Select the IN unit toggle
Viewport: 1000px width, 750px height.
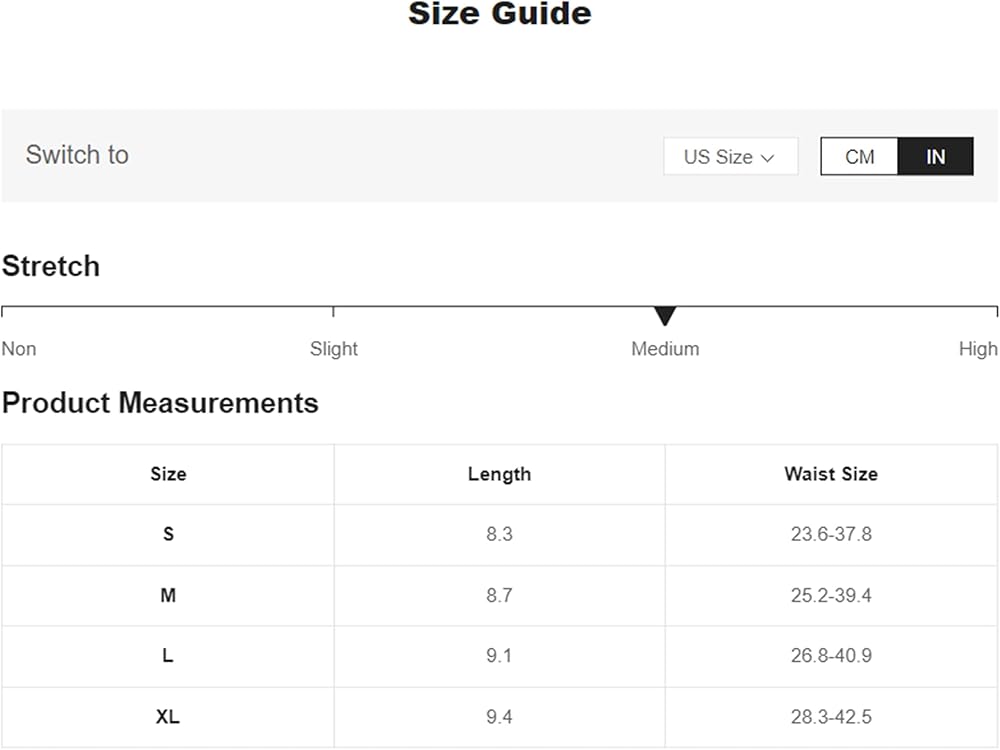click(x=935, y=157)
